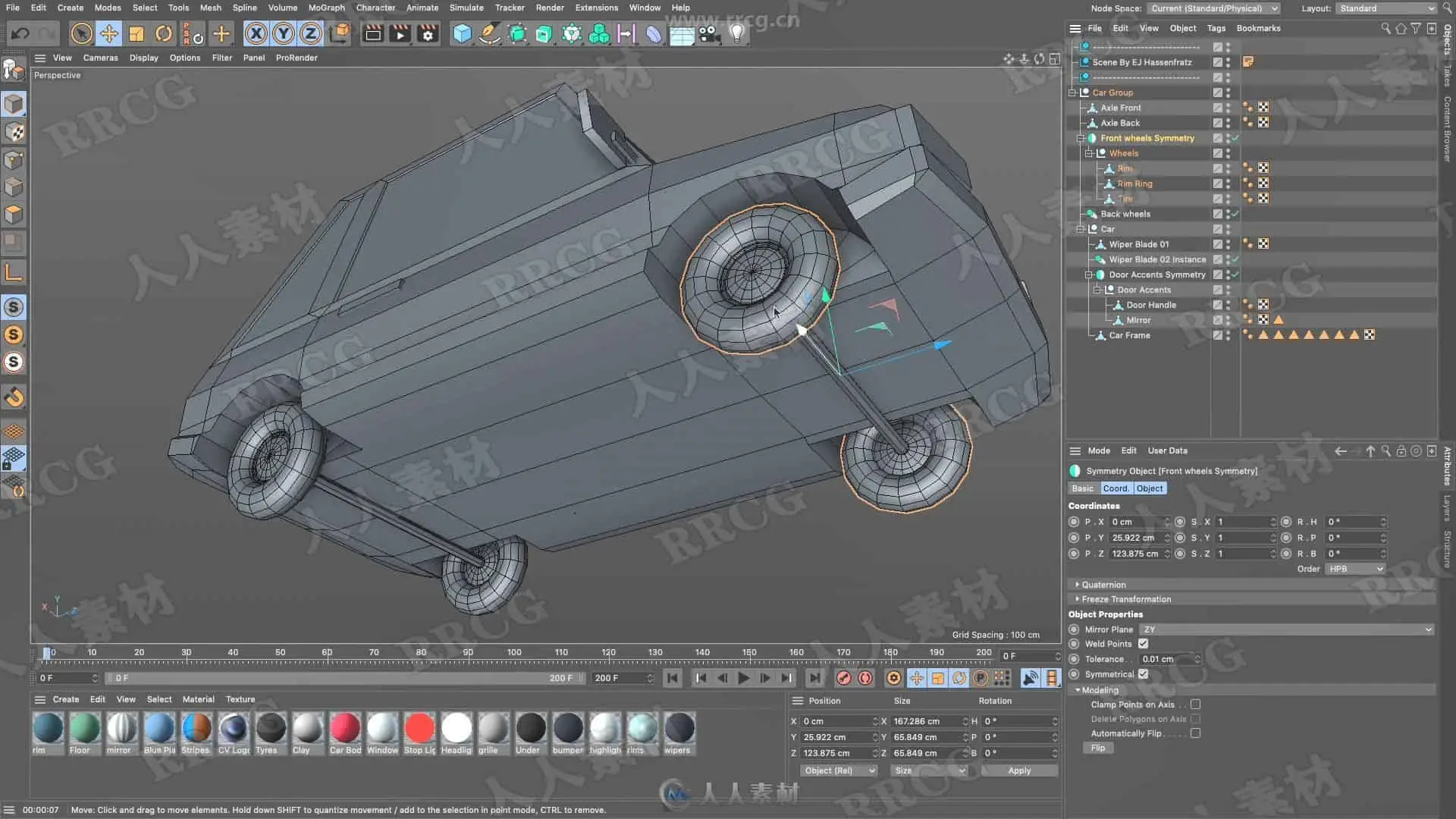Toggle the Symmetrical checkbox

point(1143,674)
